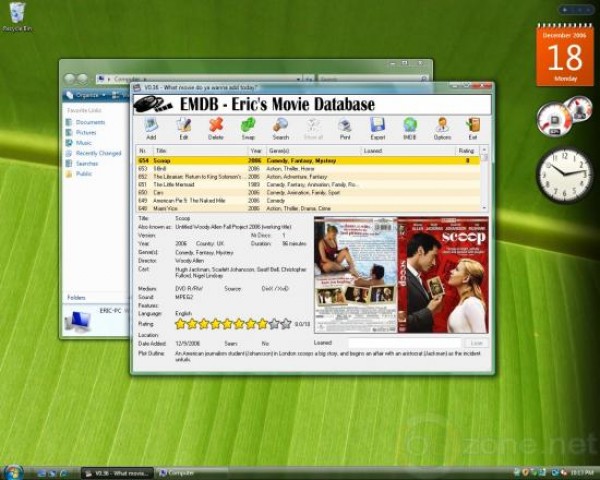The height and width of the screenshot is (480, 600).
Task: Click the Print toolbar icon
Action: coord(345,125)
